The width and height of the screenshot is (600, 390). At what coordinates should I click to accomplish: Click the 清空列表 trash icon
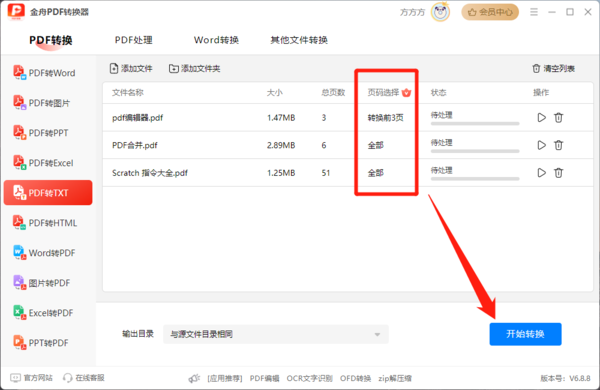(x=536, y=69)
